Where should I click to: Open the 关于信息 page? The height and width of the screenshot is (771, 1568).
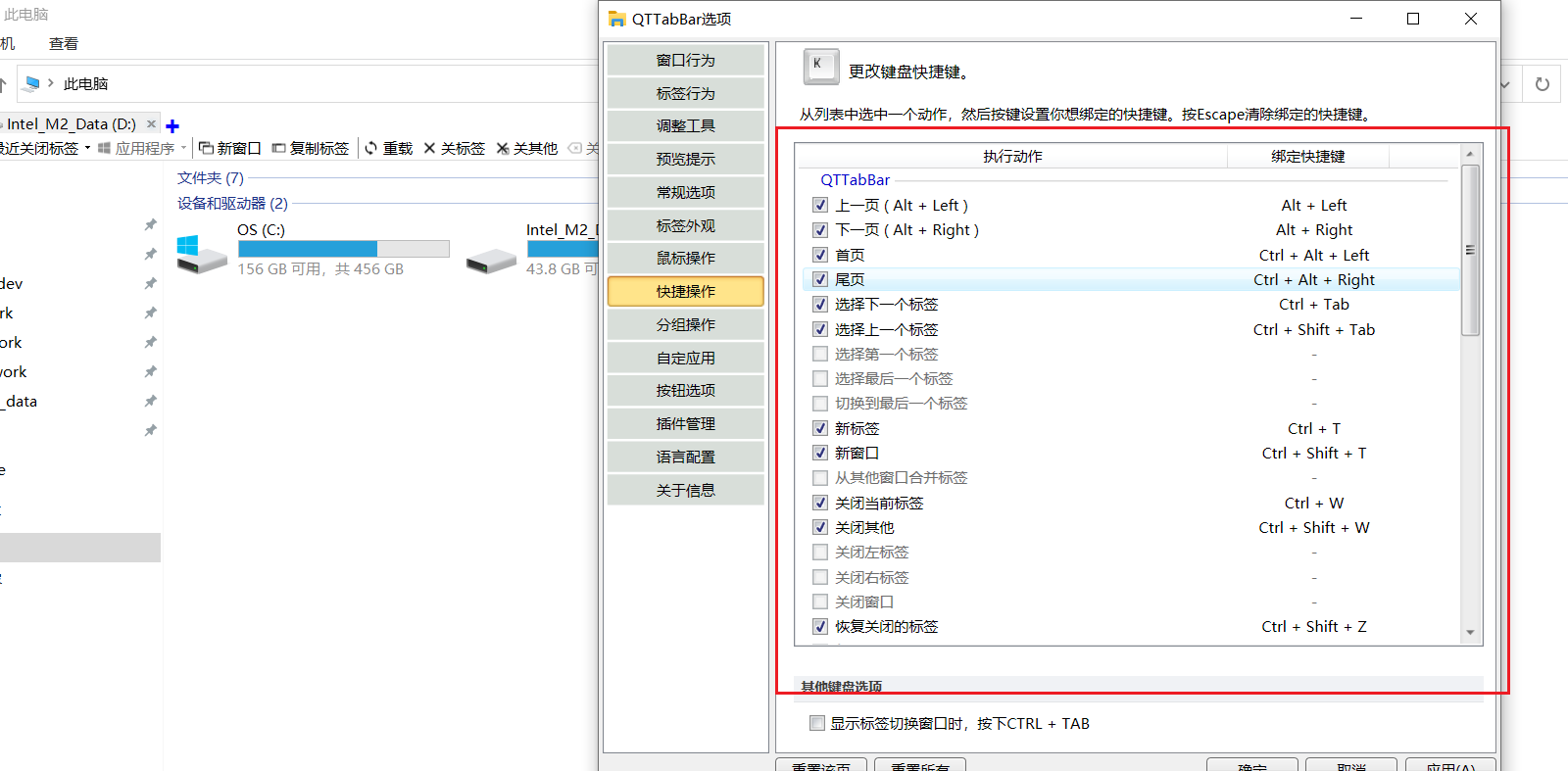(x=686, y=490)
